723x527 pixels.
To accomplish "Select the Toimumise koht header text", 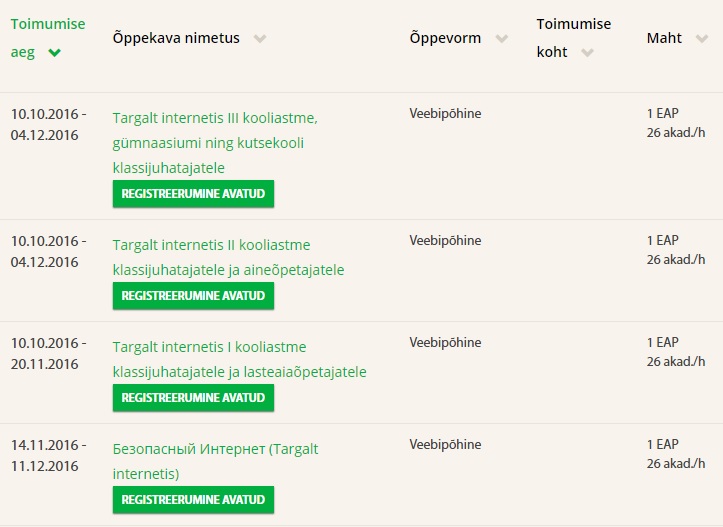I will [574, 38].
